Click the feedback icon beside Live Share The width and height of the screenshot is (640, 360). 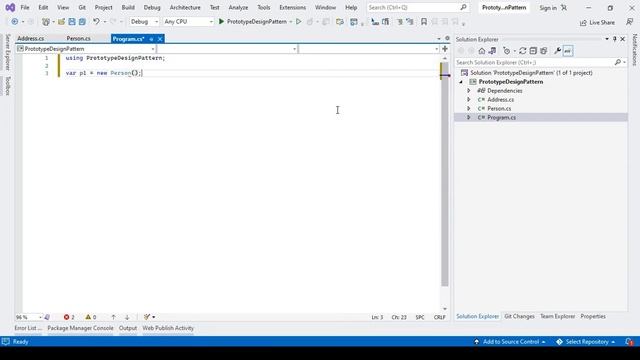coord(629,22)
